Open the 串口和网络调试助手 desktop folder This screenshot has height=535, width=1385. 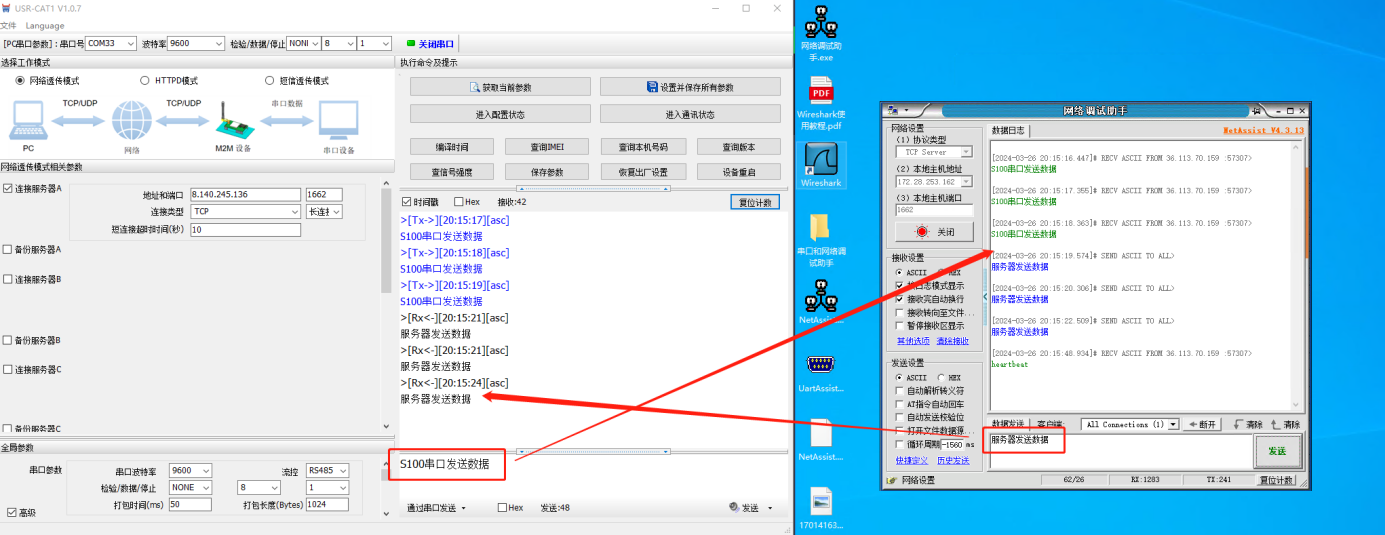(821, 239)
